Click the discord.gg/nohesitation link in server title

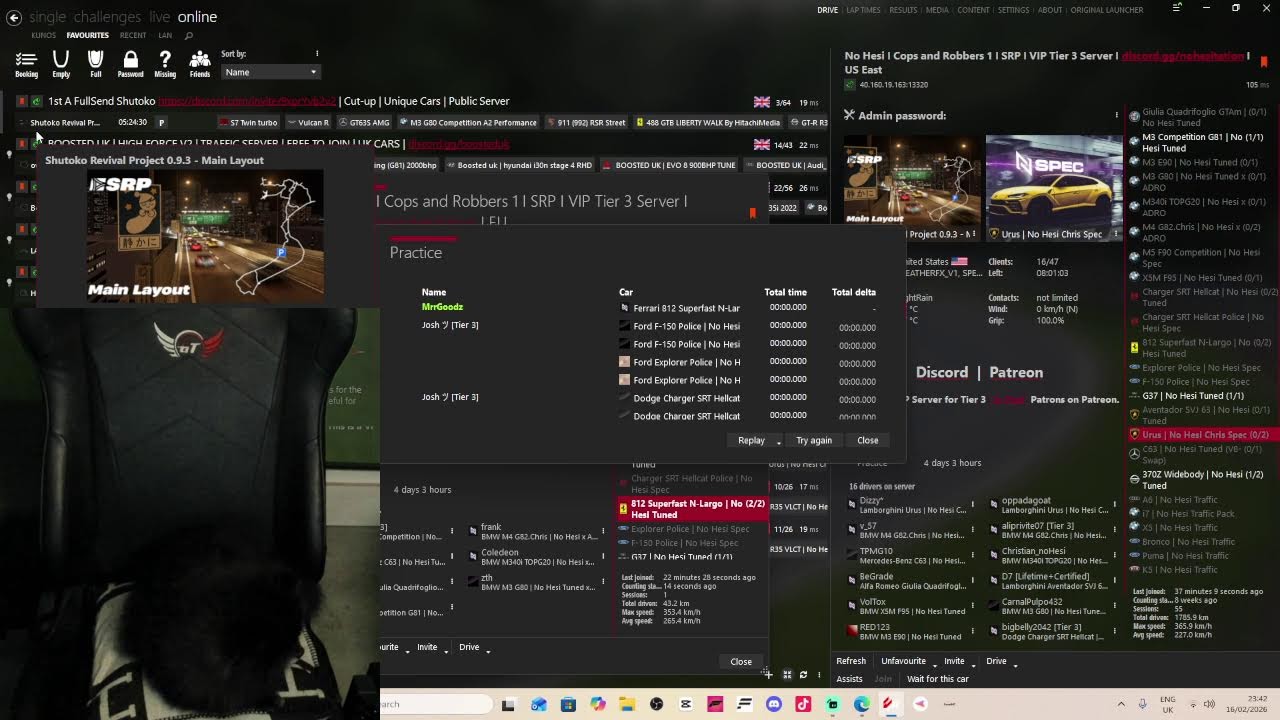(x=1182, y=56)
